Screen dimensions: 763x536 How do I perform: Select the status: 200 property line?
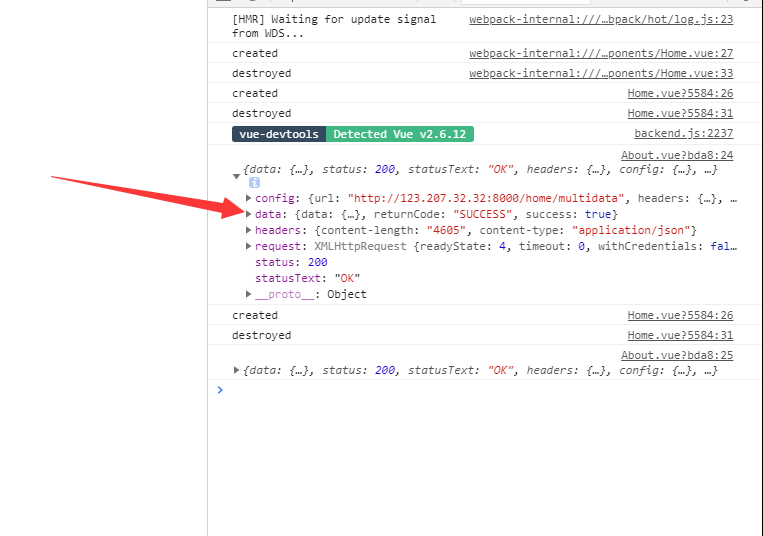pyautogui.click(x=291, y=262)
